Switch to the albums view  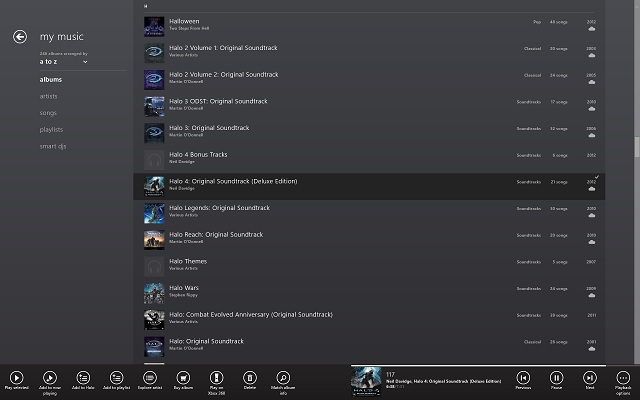pyautogui.click(x=51, y=80)
